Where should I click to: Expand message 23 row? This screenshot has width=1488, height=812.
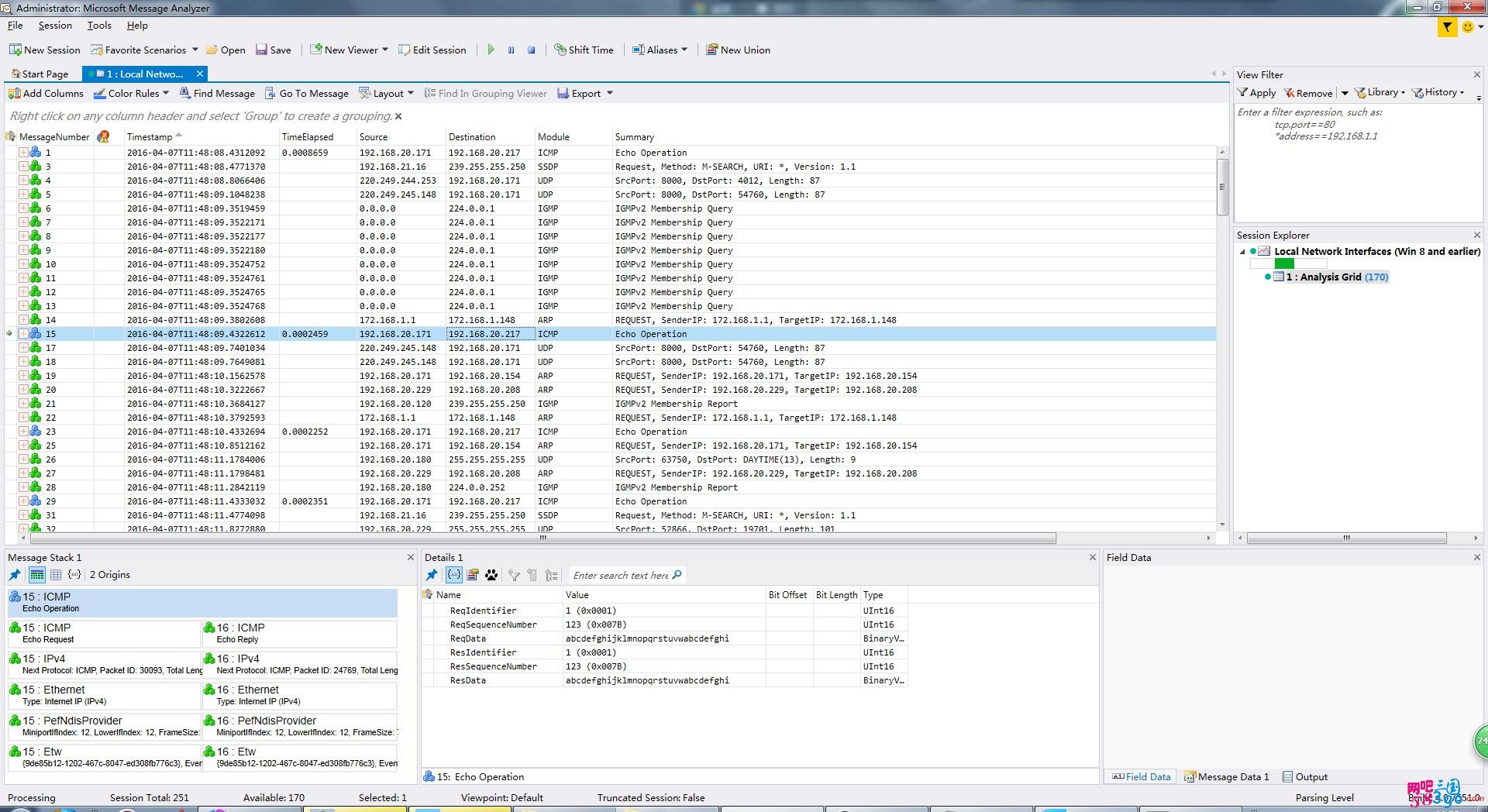[x=23, y=432]
